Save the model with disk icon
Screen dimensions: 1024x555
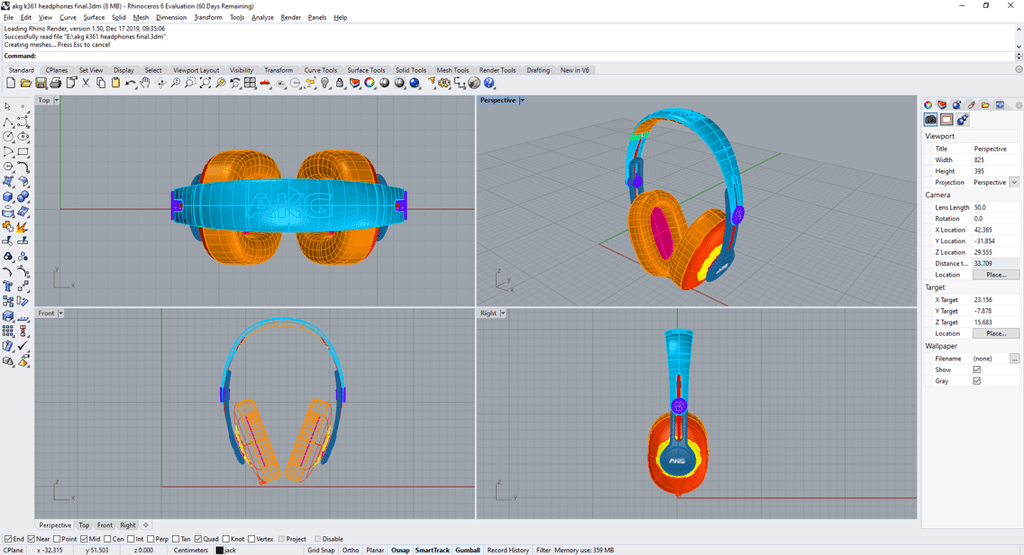click(x=40, y=83)
